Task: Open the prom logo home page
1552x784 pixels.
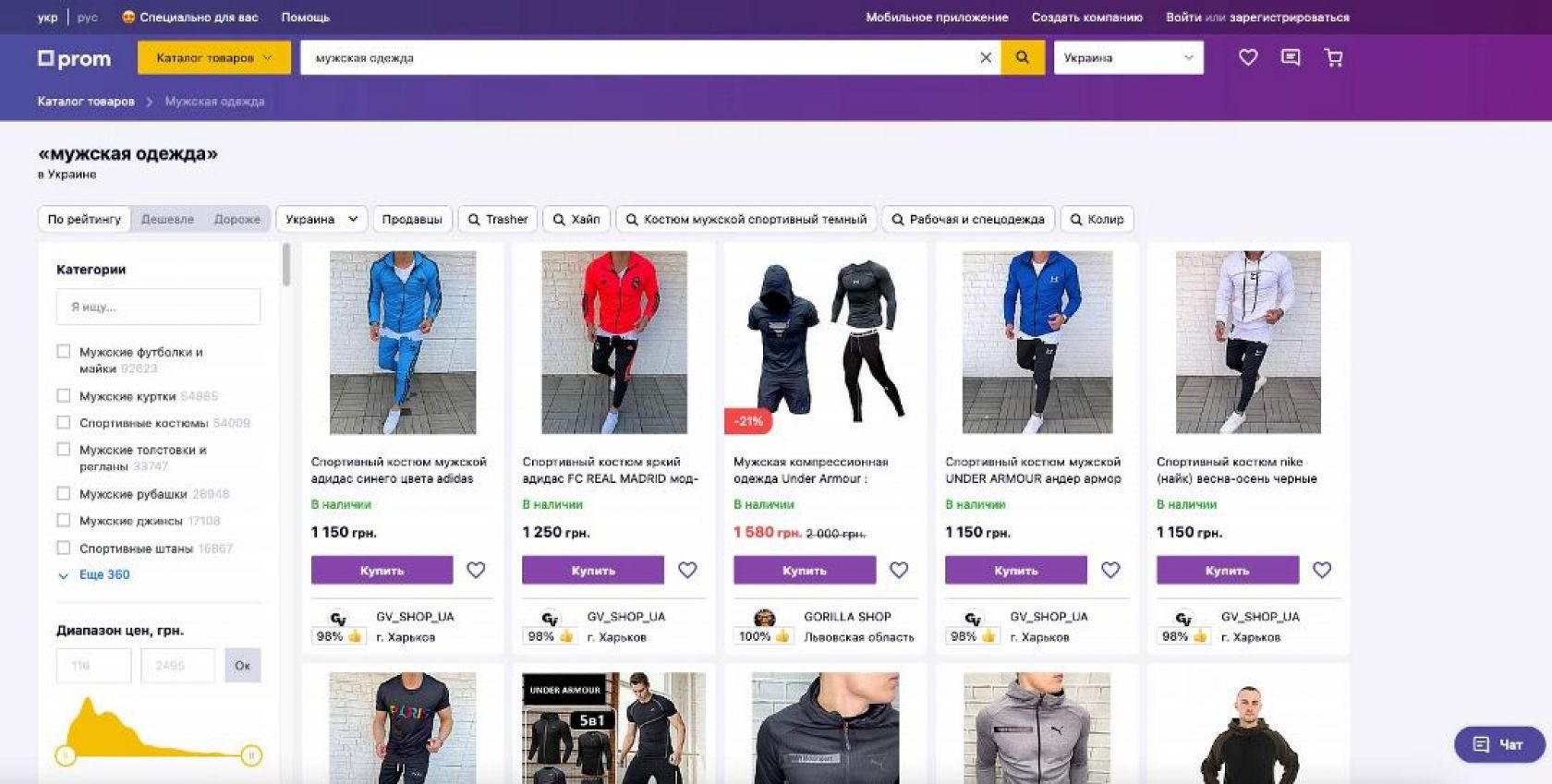Action: 74,58
